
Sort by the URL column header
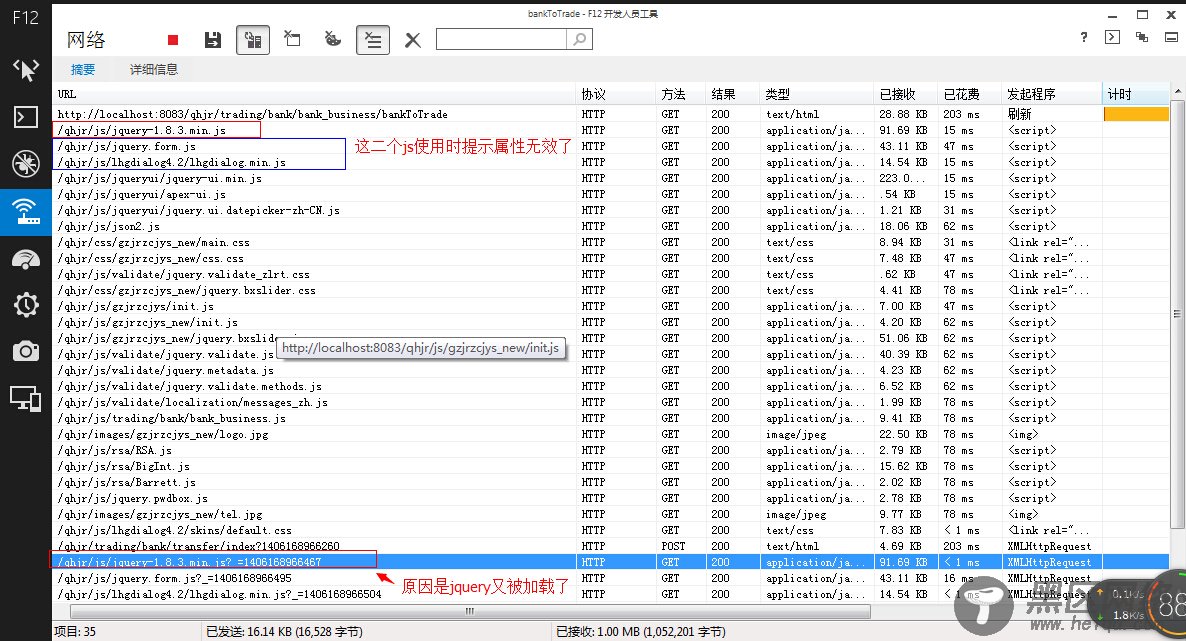click(x=314, y=94)
